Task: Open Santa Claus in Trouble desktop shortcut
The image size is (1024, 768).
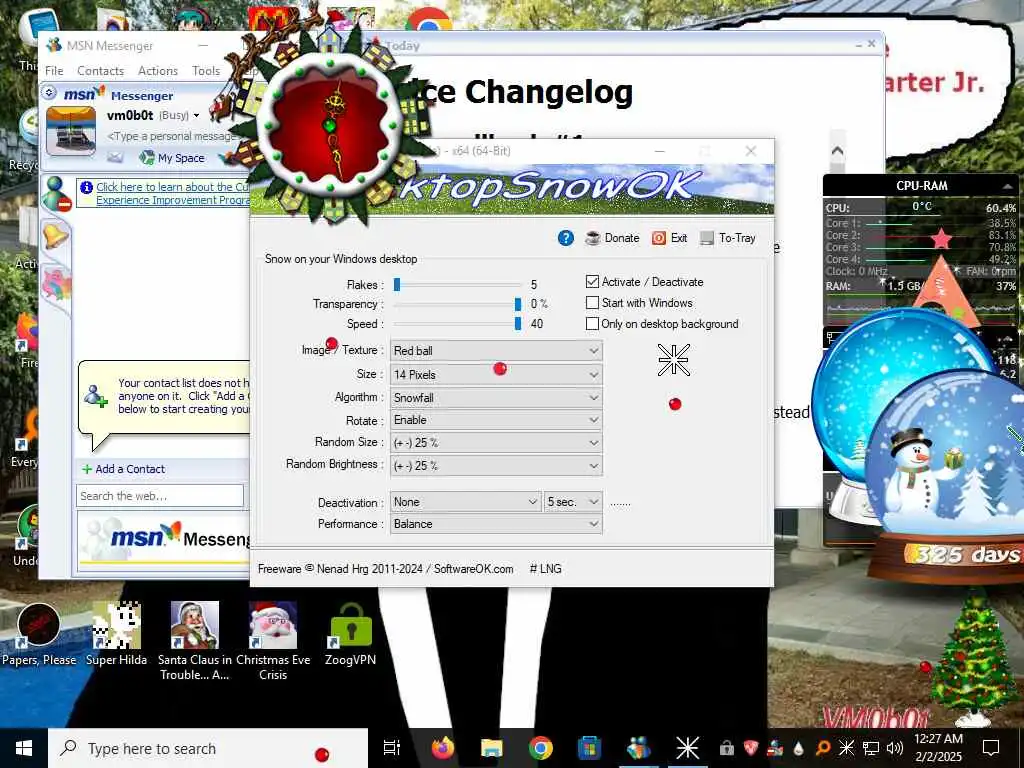Action: [x=195, y=640]
